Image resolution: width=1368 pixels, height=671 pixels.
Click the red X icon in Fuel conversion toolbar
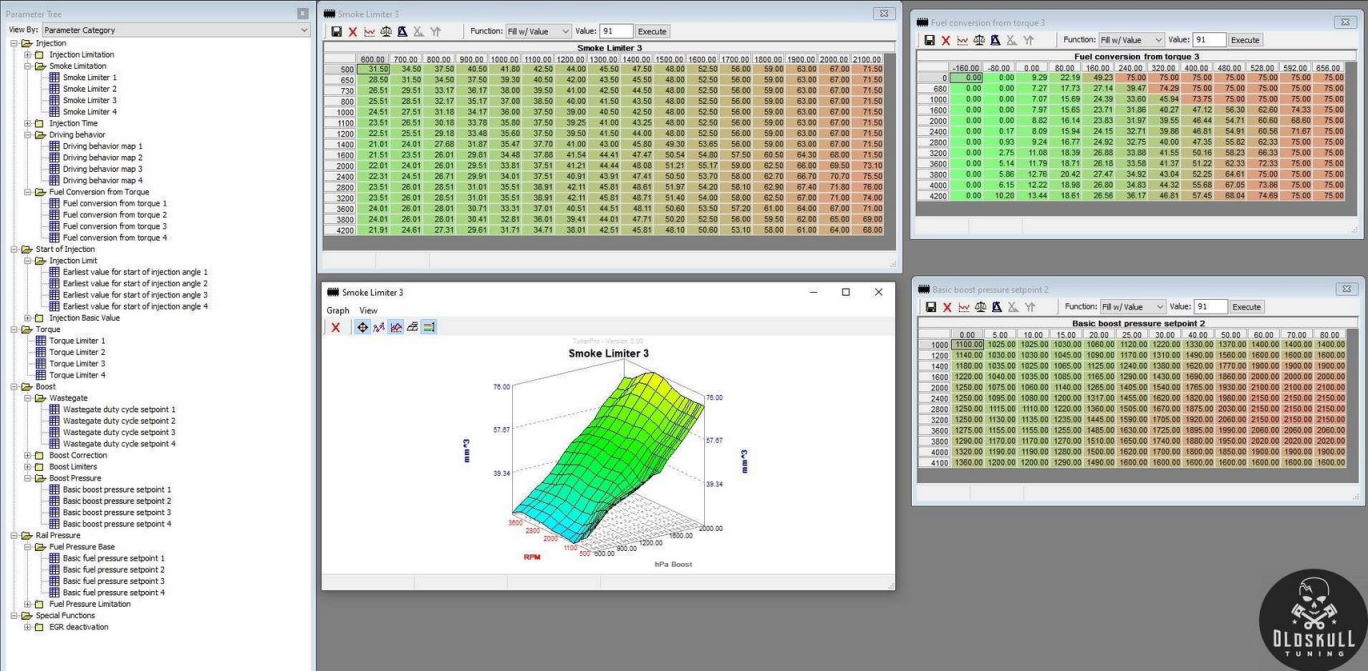(x=946, y=40)
